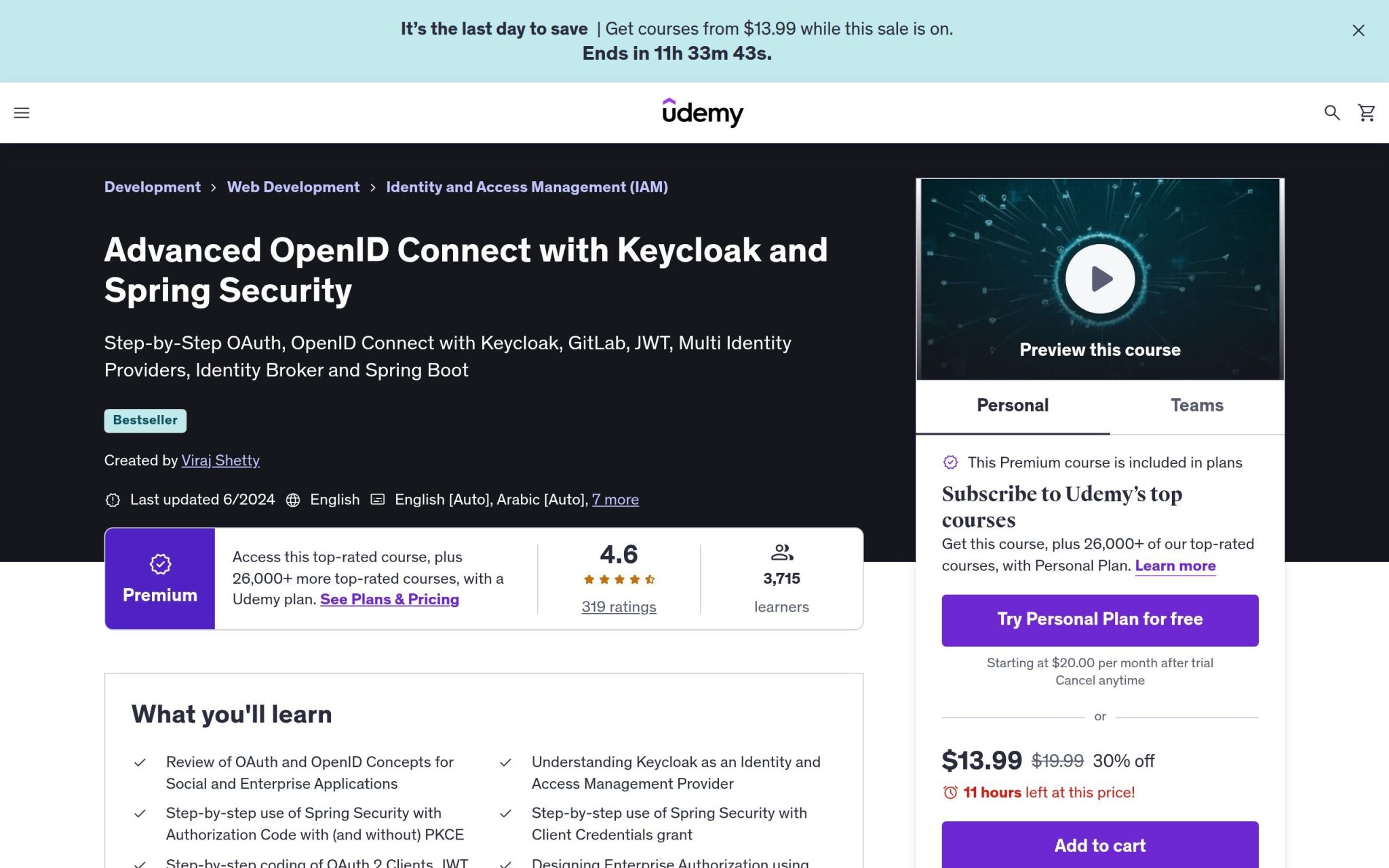Go to Development breadcrumb
Screen dimensions: 1389x868
[153, 187]
